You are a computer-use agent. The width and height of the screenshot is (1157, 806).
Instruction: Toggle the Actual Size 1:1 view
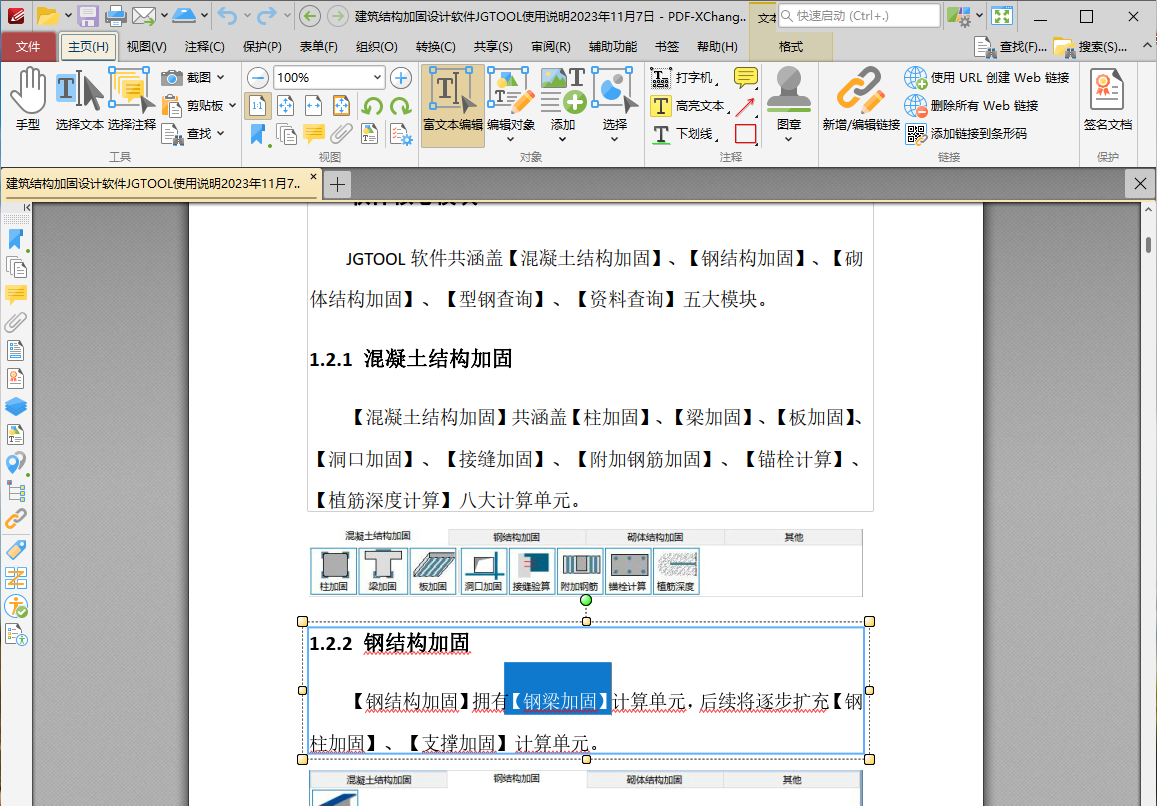(x=257, y=106)
